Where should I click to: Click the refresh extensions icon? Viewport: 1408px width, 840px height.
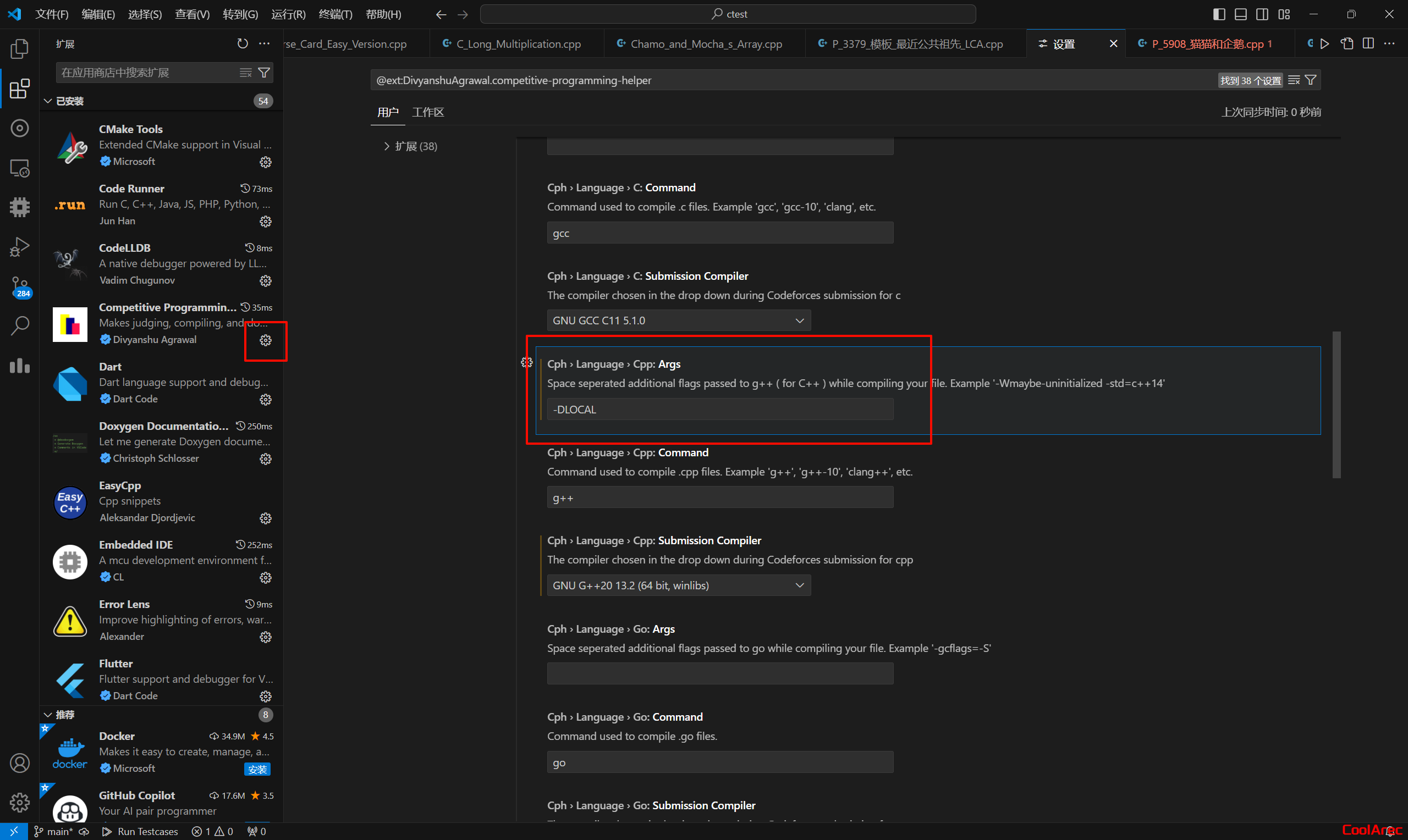tap(243, 43)
